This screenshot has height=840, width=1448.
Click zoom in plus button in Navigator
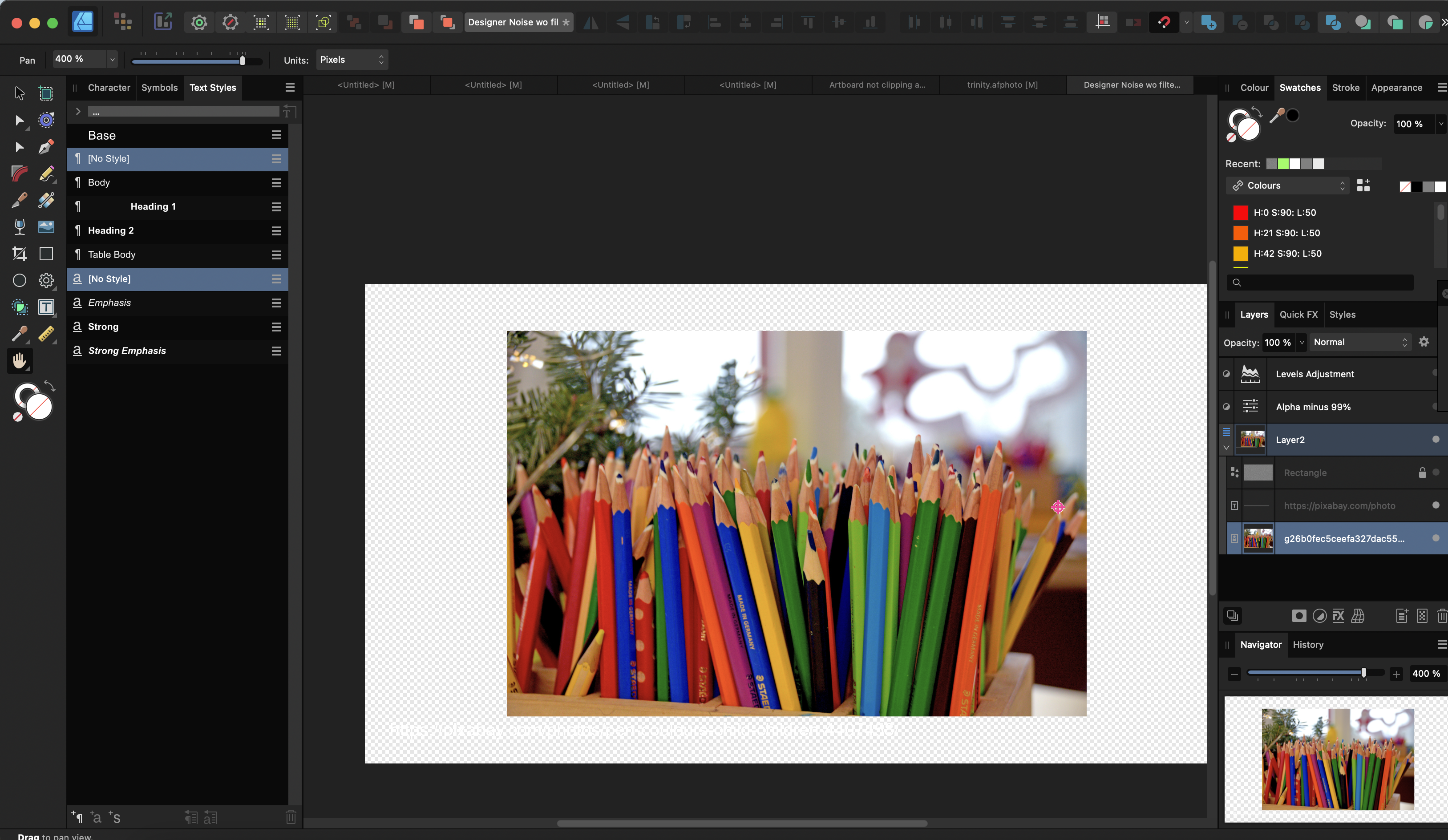click(x=1396, y=674)
